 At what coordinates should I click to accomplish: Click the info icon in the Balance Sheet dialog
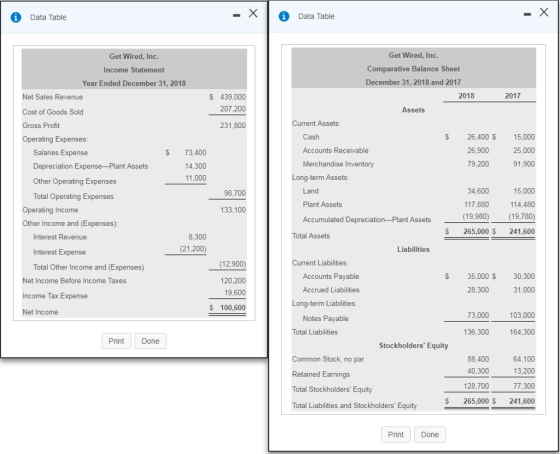[x=284, y=16]
